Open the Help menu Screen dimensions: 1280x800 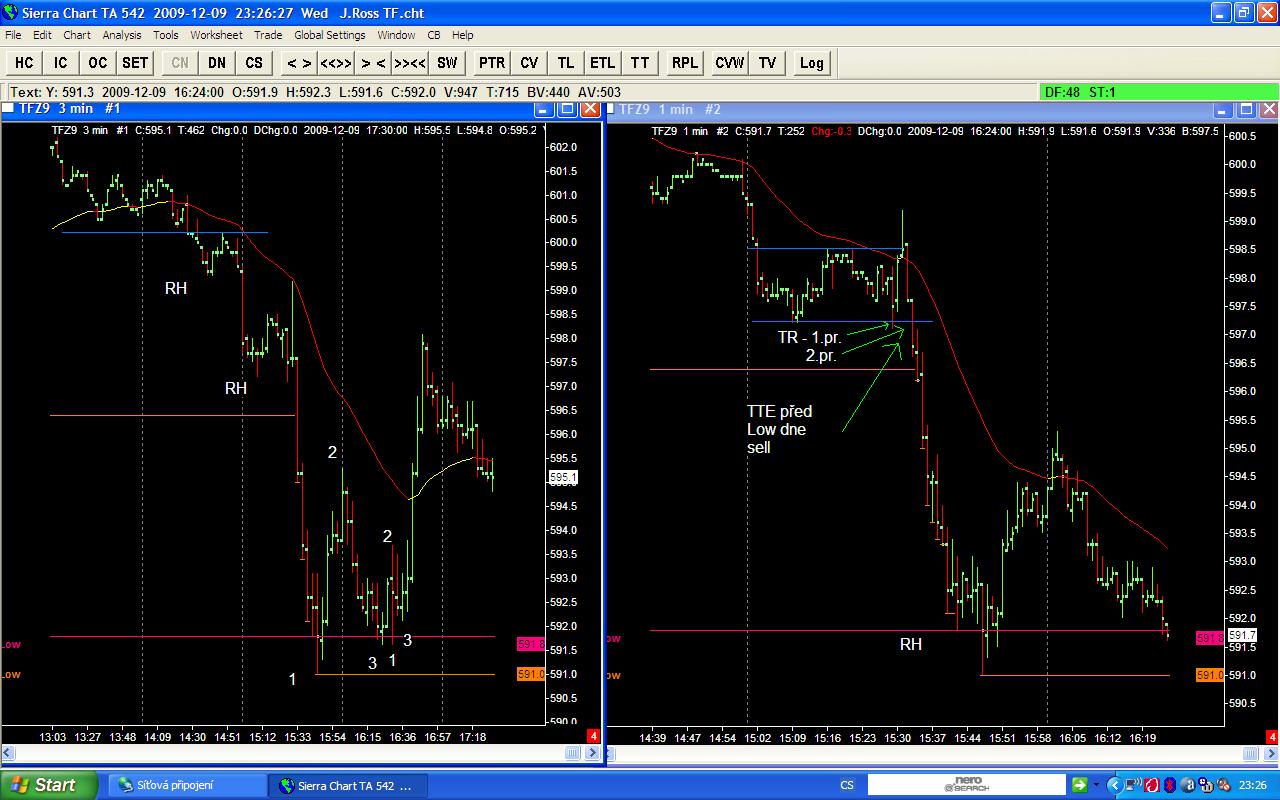click(x=462, y=35)
